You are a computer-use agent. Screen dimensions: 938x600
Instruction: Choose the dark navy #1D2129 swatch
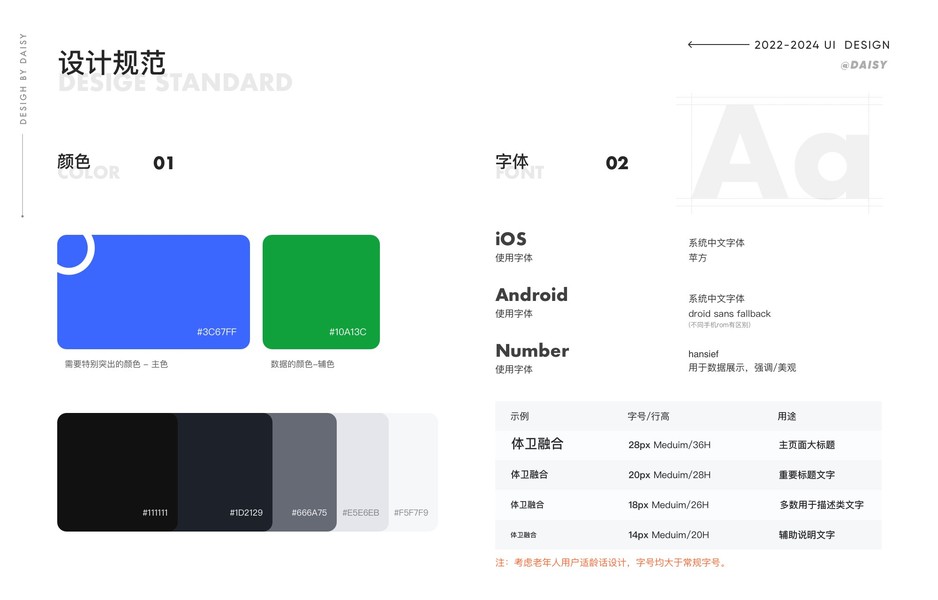[225, 472]
